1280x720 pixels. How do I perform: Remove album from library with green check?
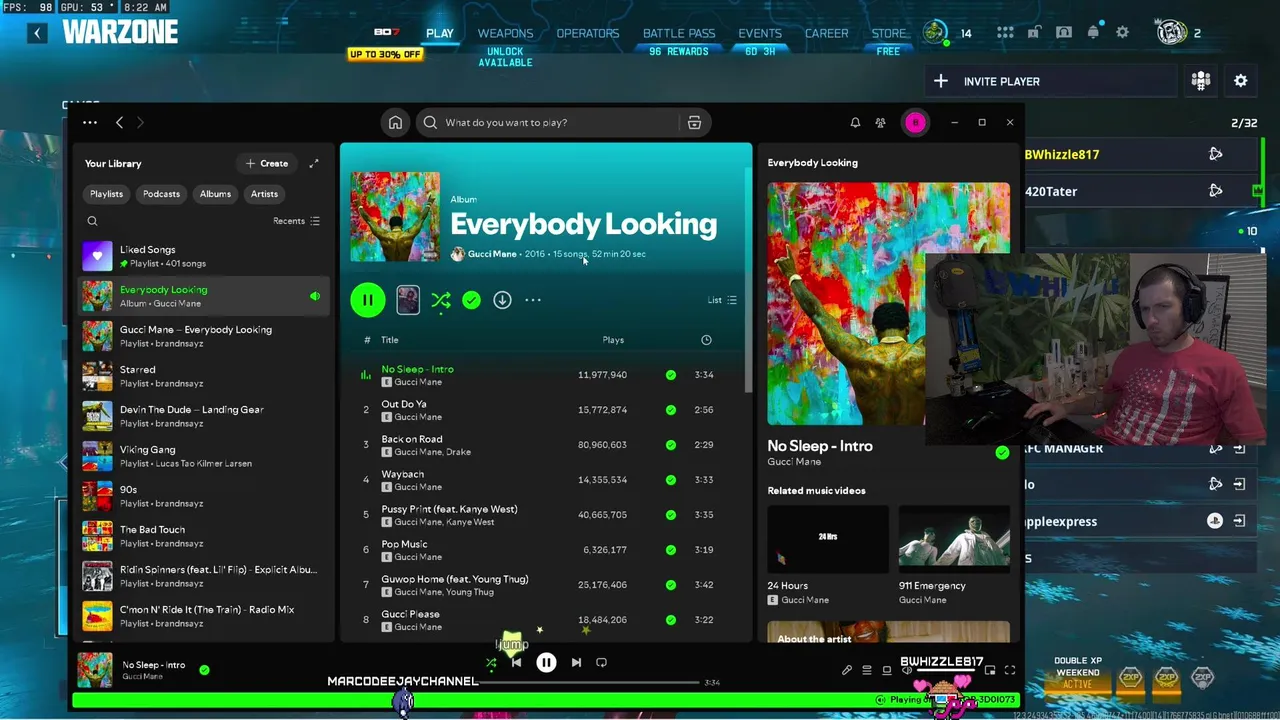(471, 300)
